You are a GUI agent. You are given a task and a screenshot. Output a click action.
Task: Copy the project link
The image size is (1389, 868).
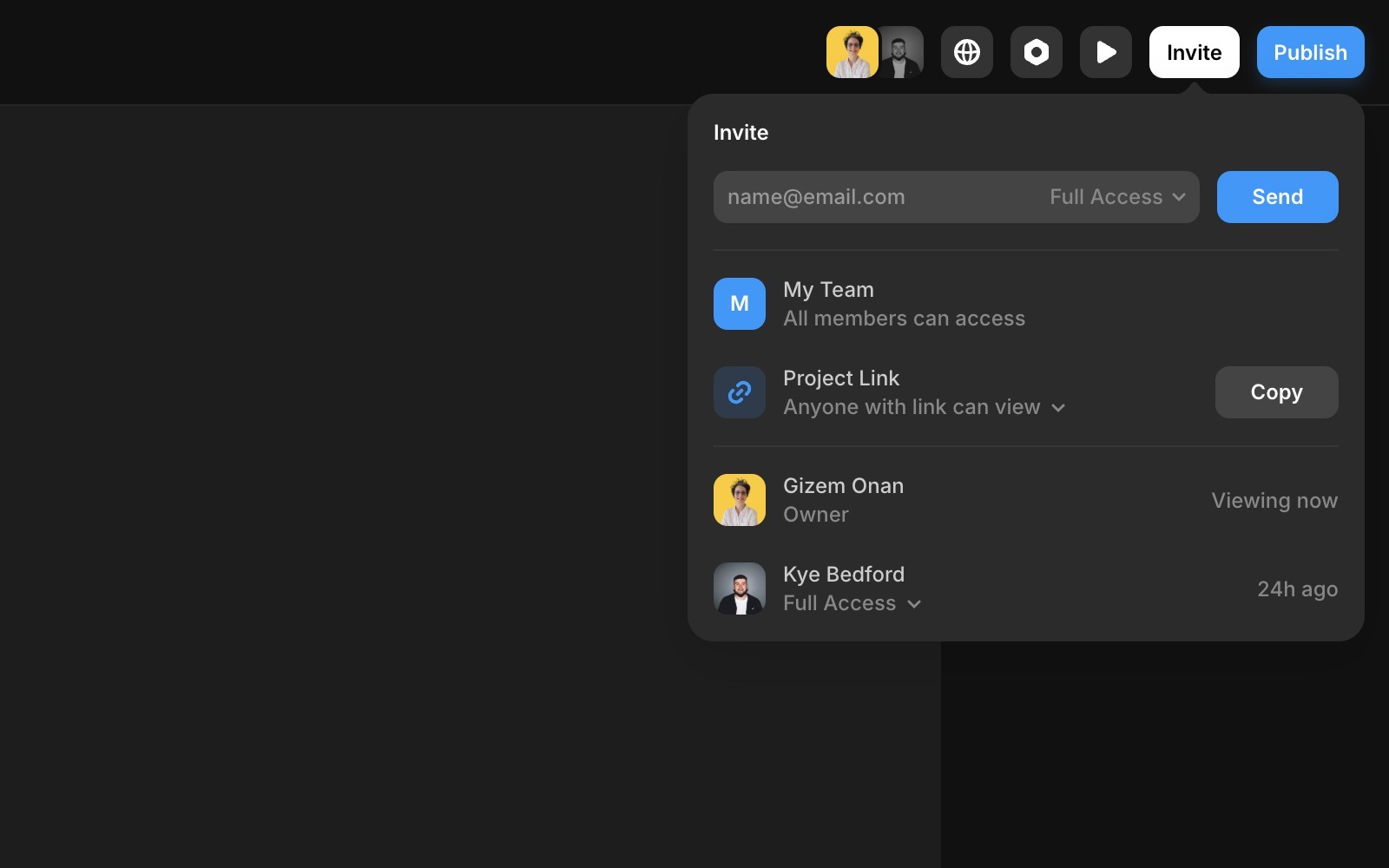(x=1277, y=392)
